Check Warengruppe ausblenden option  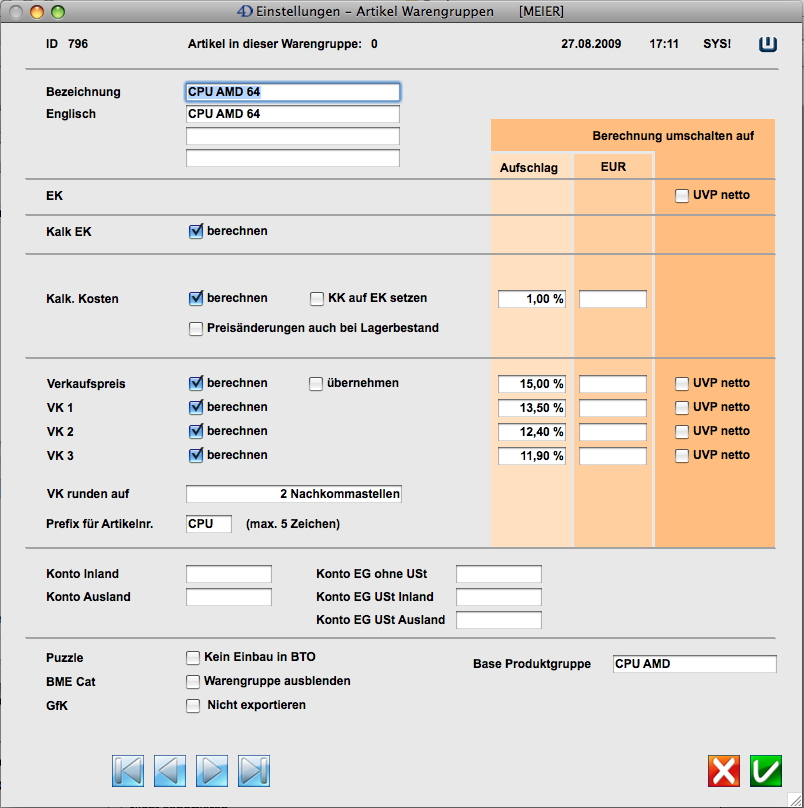tap(194, 681)
